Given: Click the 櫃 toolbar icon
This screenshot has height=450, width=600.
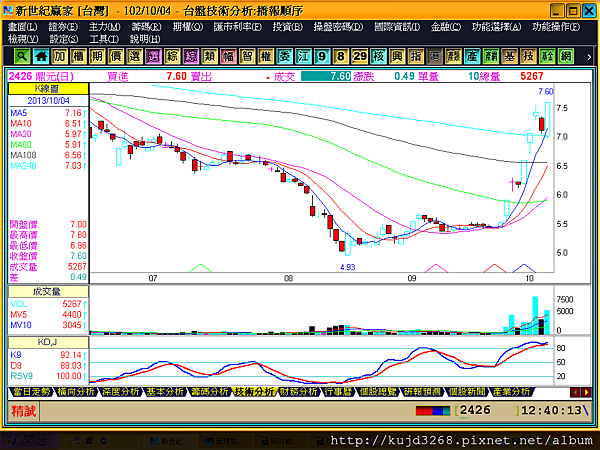Looking at the screenshot, I should tap(78, 57).
